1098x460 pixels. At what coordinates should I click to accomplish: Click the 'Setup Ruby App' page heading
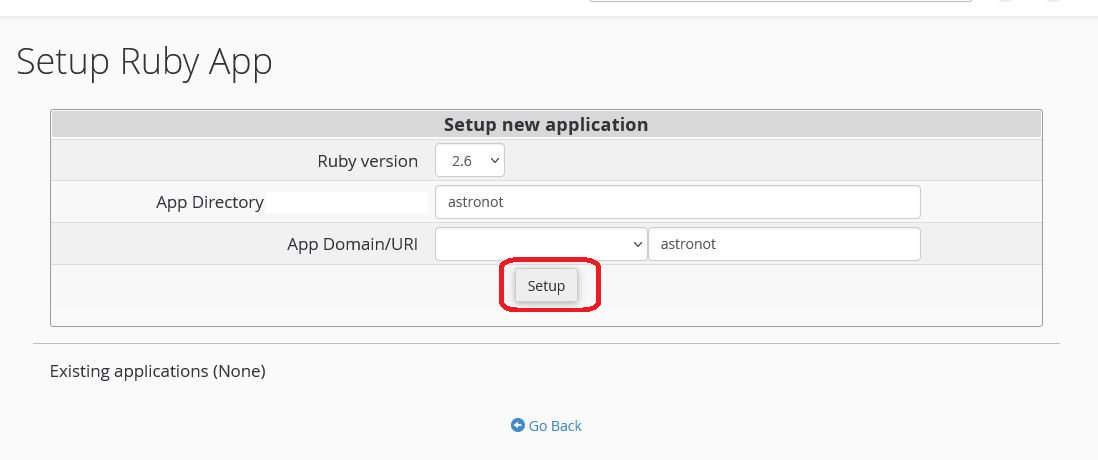click(x=145, y=62)
